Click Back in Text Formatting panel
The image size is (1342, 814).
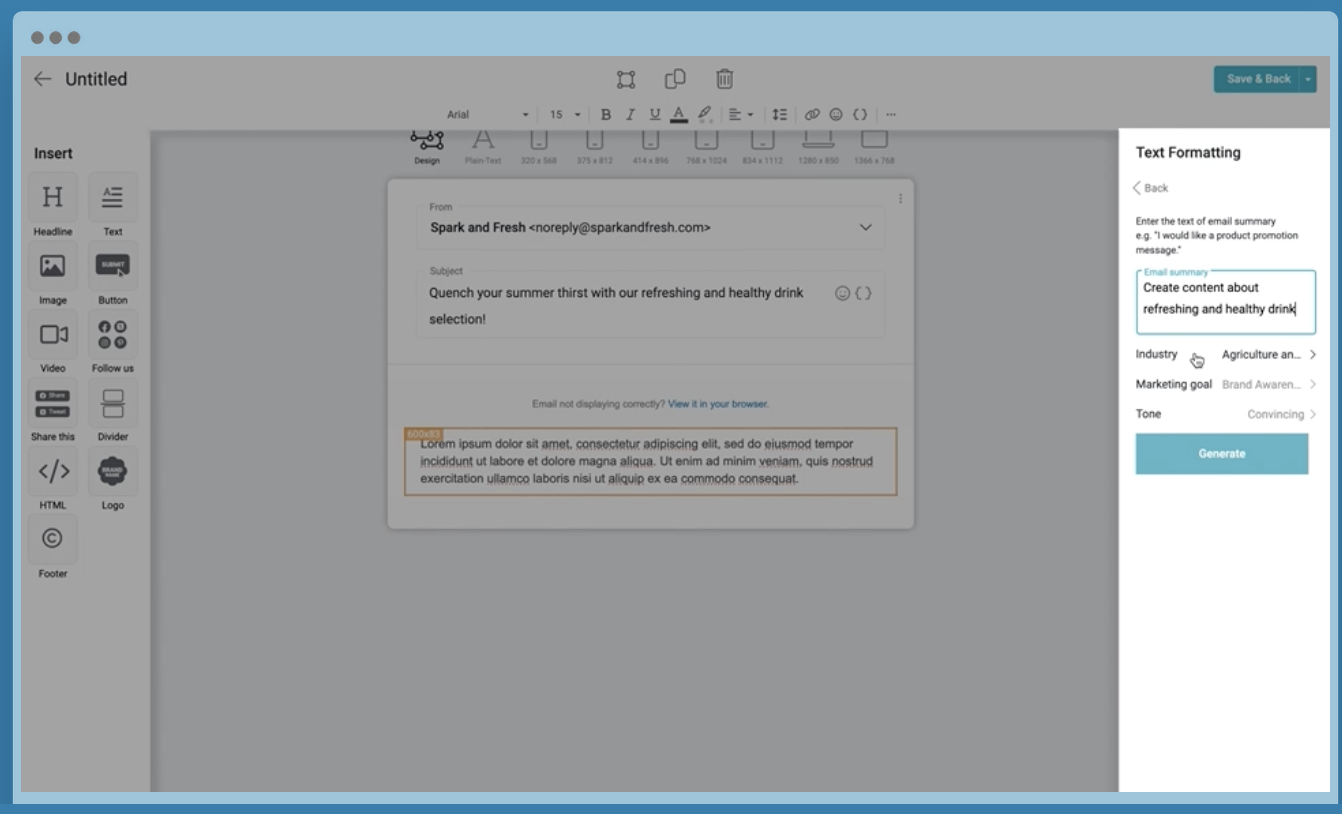tap(1151, 188)
